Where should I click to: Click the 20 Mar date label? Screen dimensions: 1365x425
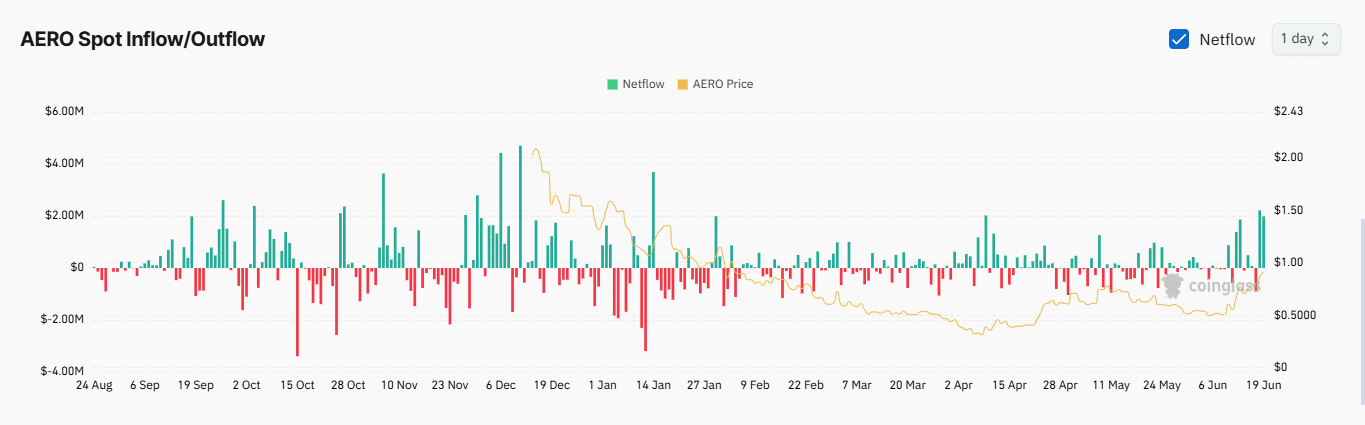point(908,385)
